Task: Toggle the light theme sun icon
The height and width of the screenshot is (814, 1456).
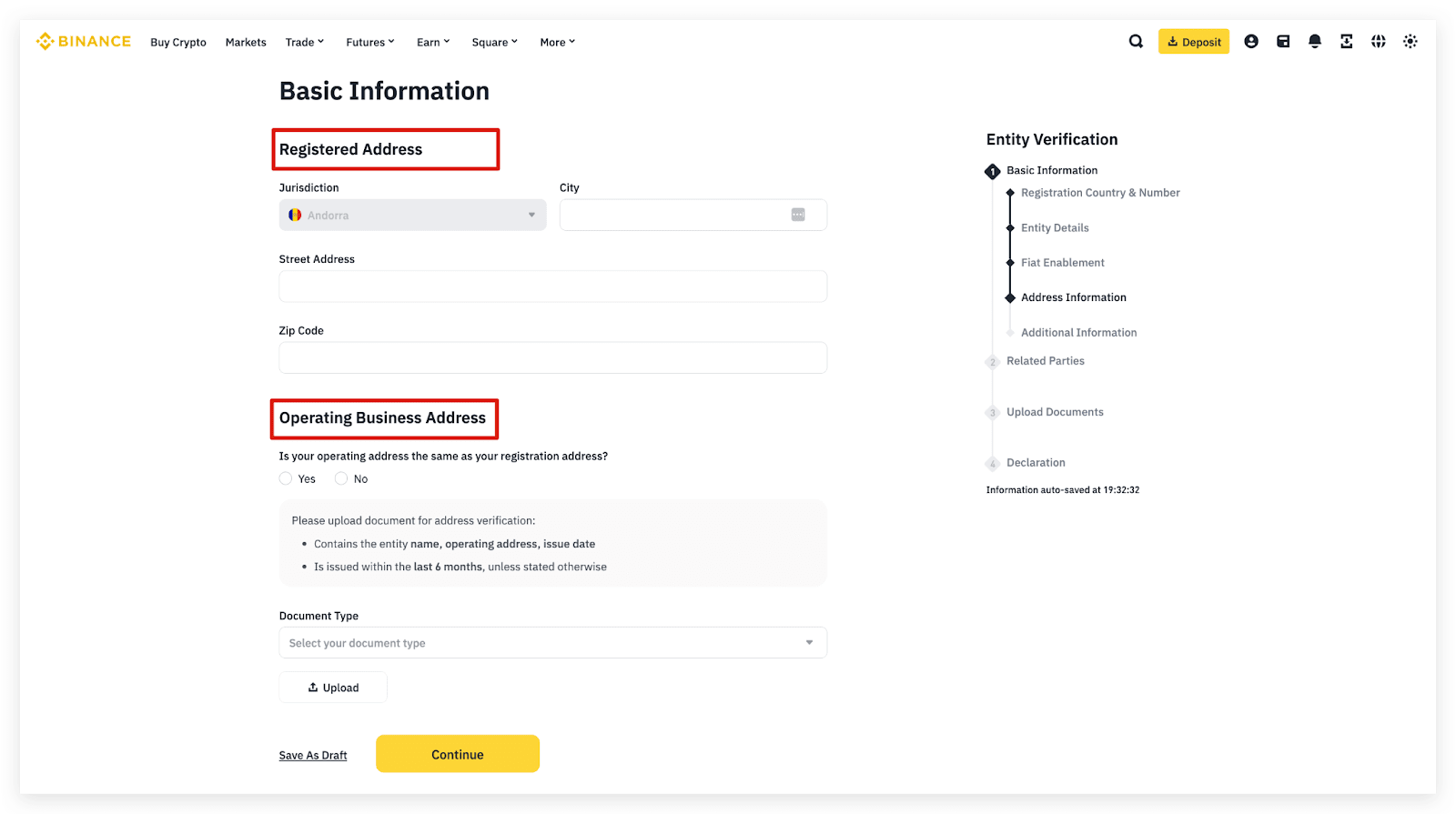Action: pyautogui.click(x=1410, y=41)
